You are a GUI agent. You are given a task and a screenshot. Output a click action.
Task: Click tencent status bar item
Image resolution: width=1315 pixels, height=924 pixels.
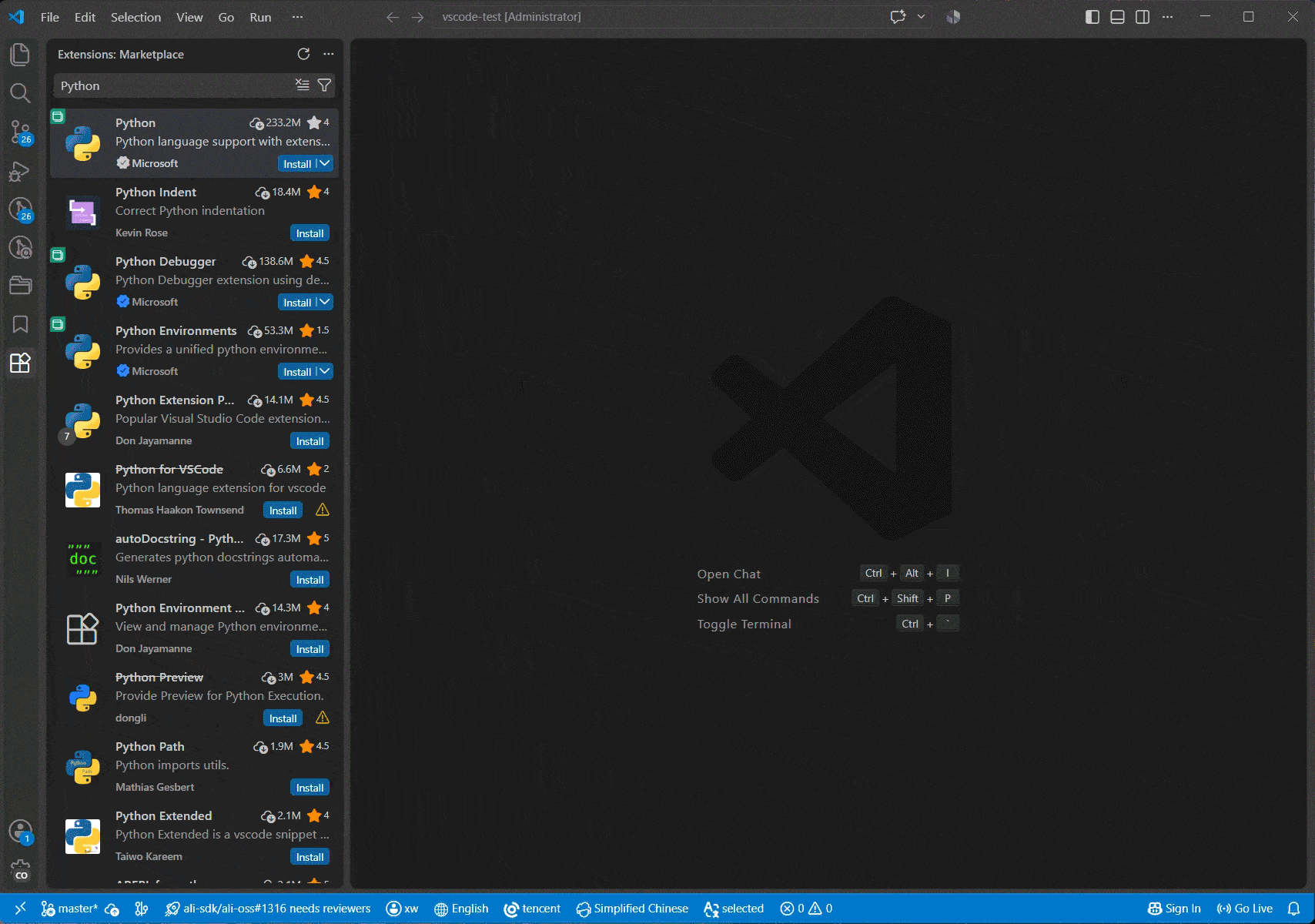pyautogui.click(x=532, y=909)
